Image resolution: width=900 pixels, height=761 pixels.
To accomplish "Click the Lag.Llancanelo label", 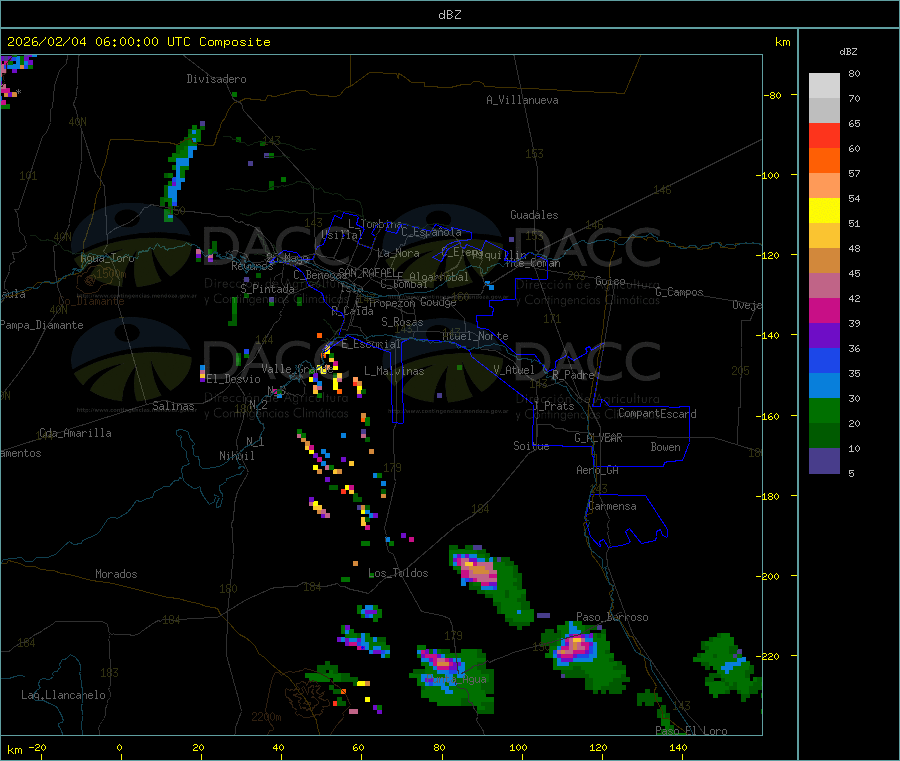I will click(63, 695).
